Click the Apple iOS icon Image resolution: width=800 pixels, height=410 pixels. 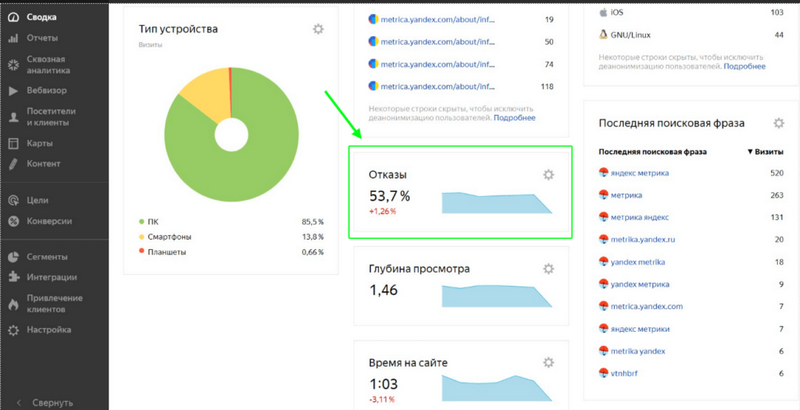pos(603,12)
